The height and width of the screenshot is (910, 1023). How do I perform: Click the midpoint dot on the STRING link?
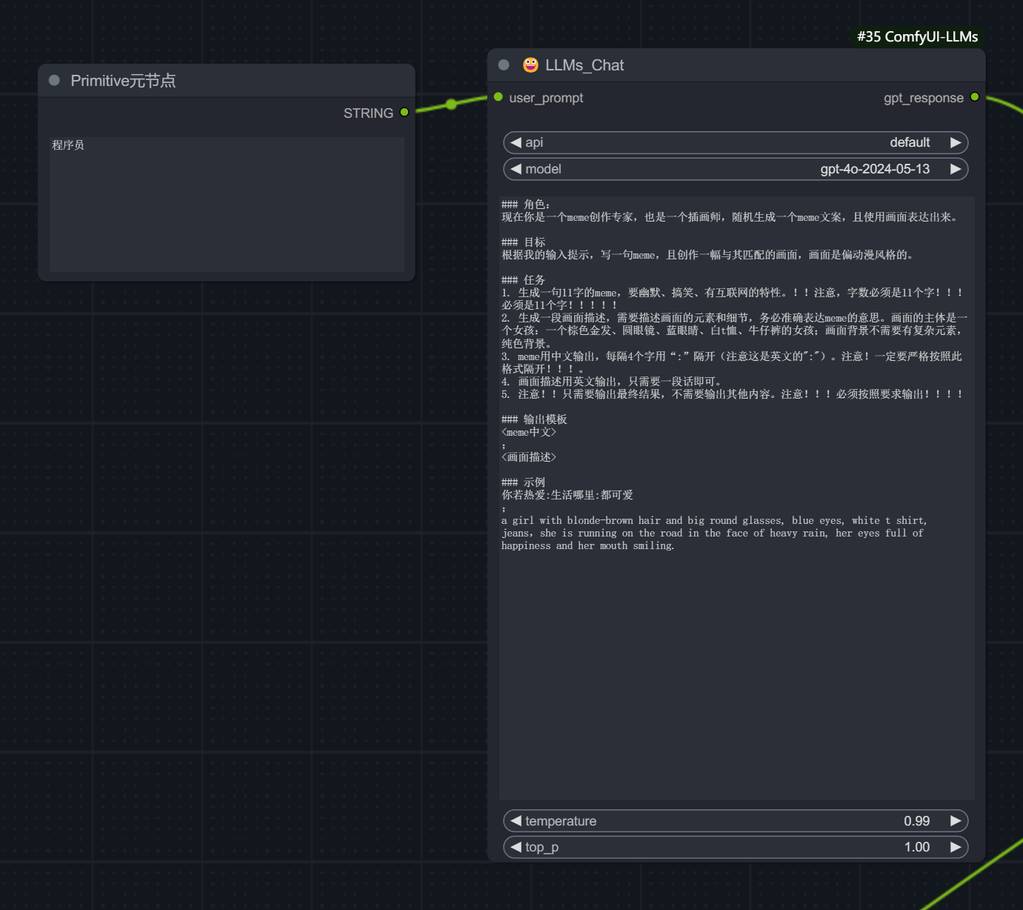tap(451, 104)
